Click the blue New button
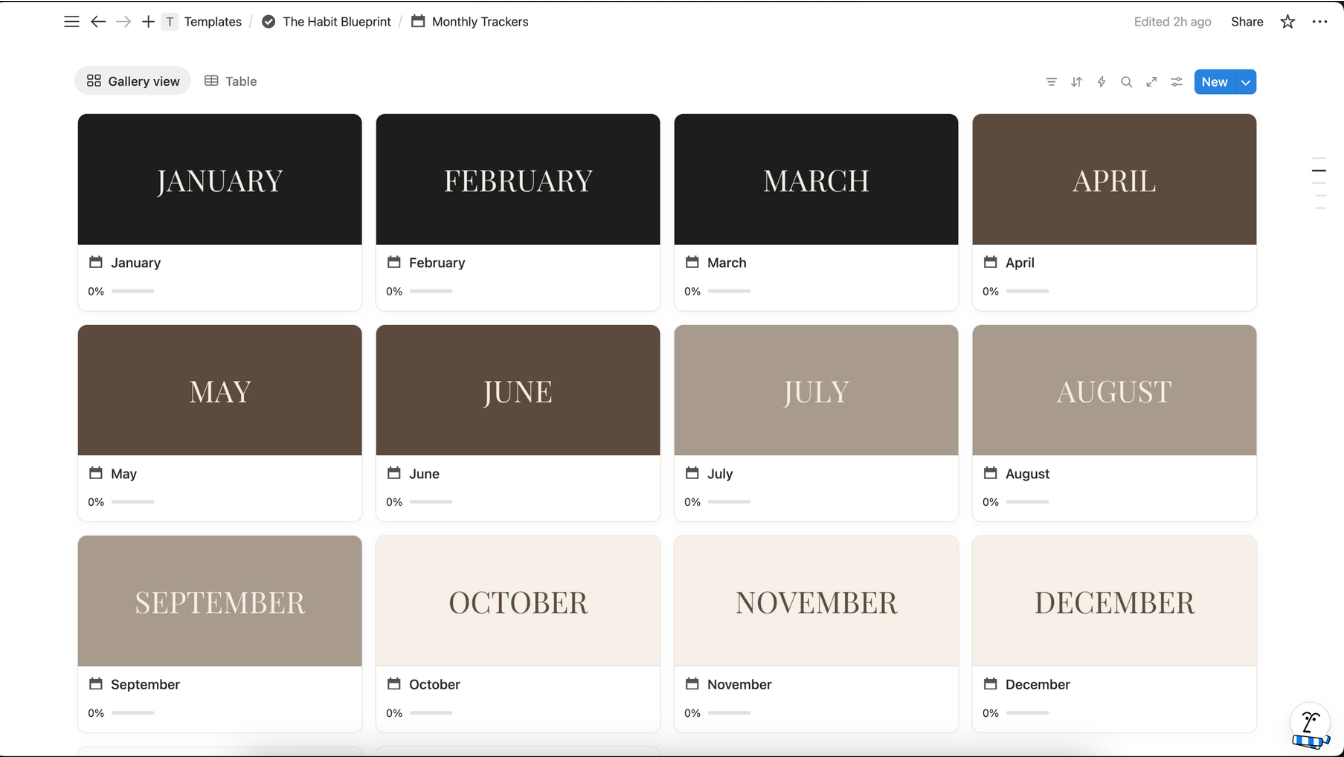1344x757 pixels. click(1214, 82)
